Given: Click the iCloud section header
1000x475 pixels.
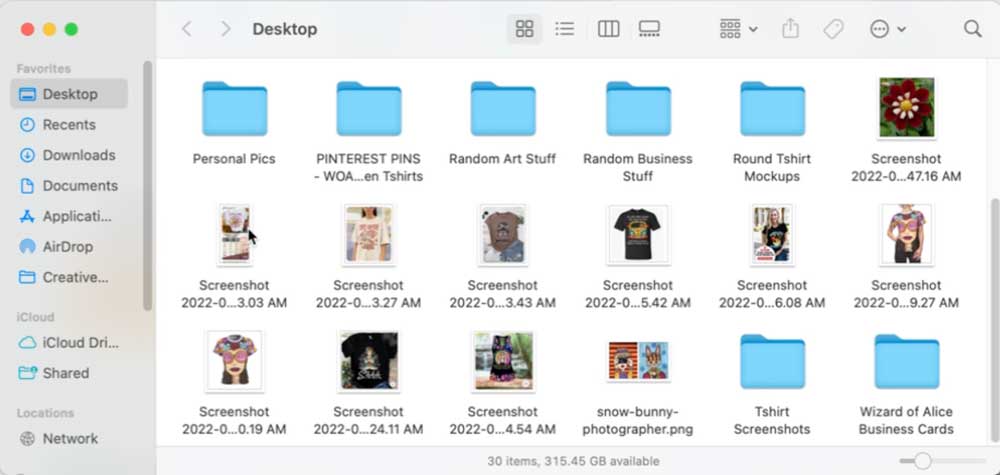Looking at the screenshot, I should click(35, 317).
